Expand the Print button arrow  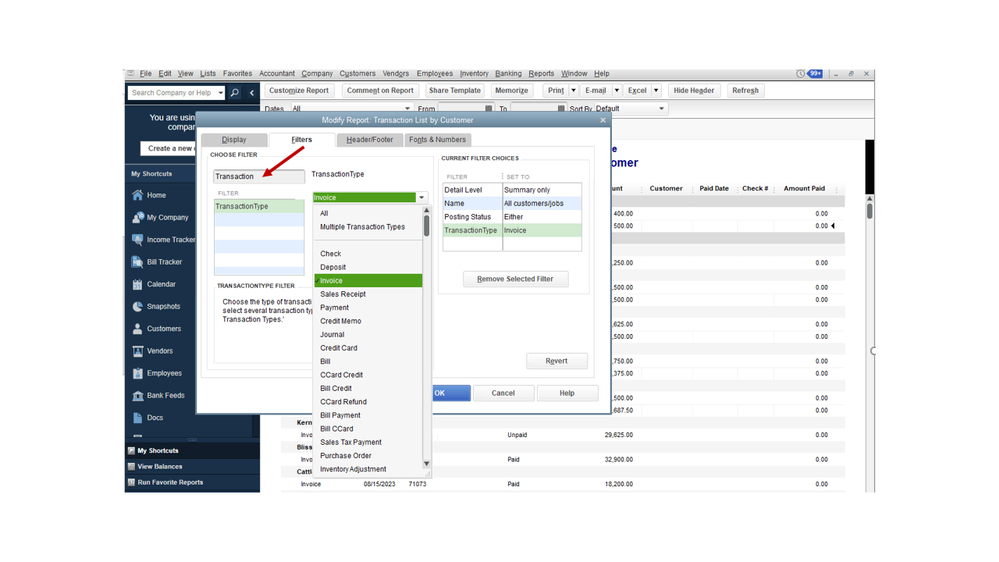point(573,90)
